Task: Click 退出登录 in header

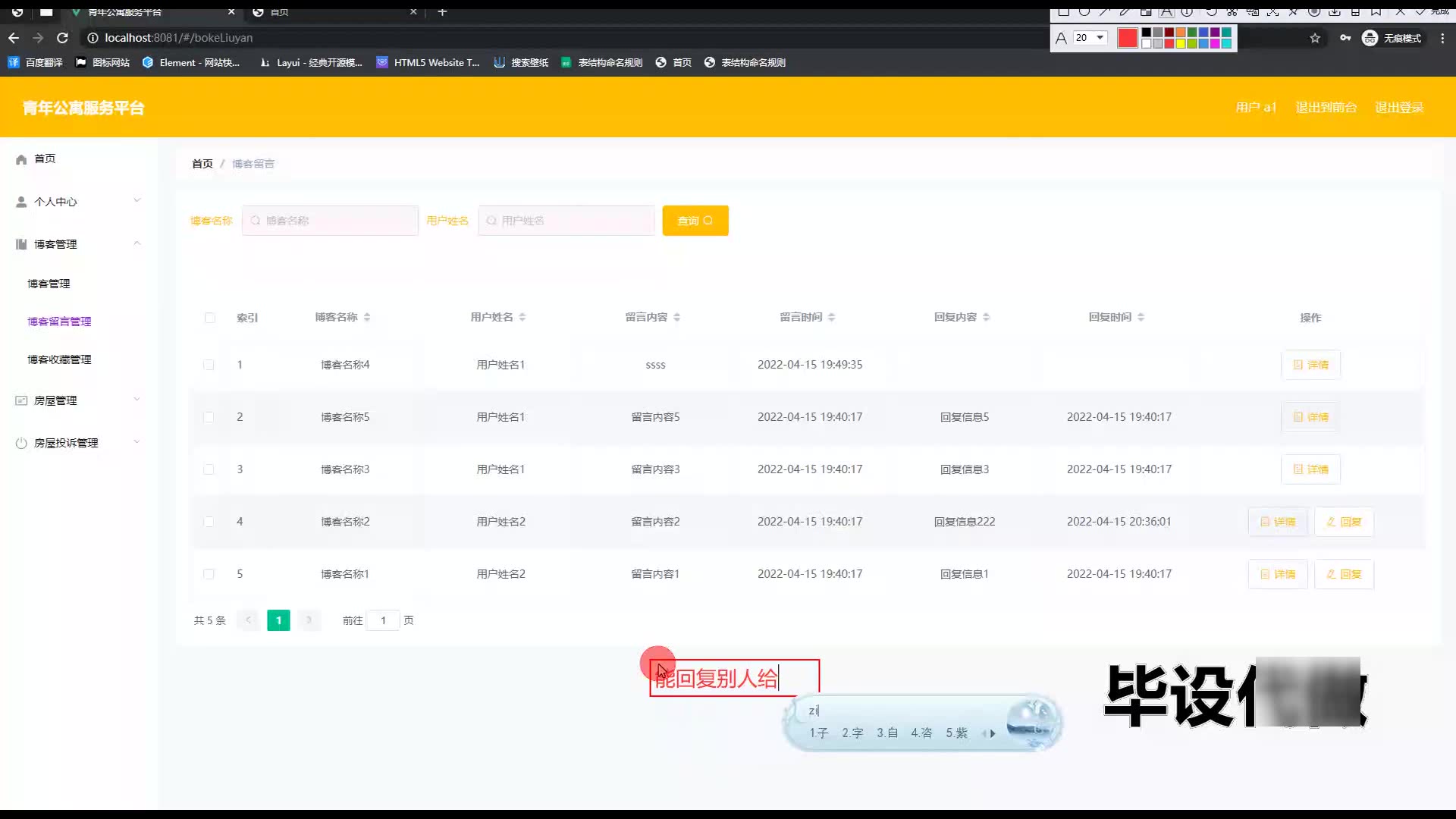Action: point(1399,108)
